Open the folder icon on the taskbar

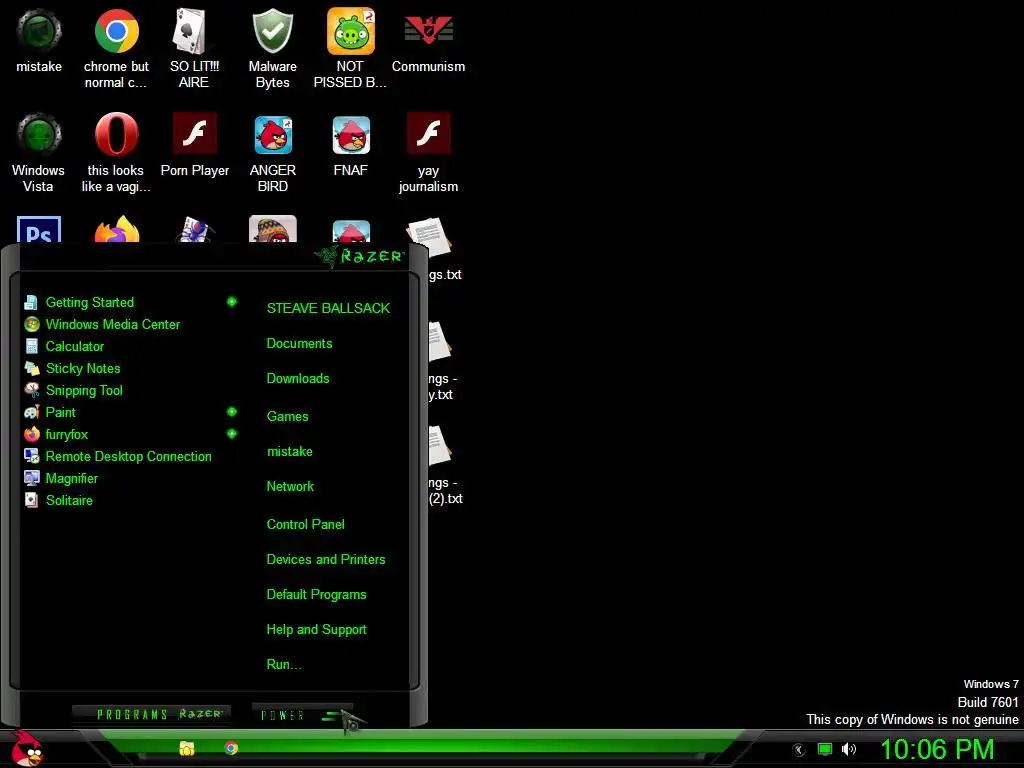point(187,748)
